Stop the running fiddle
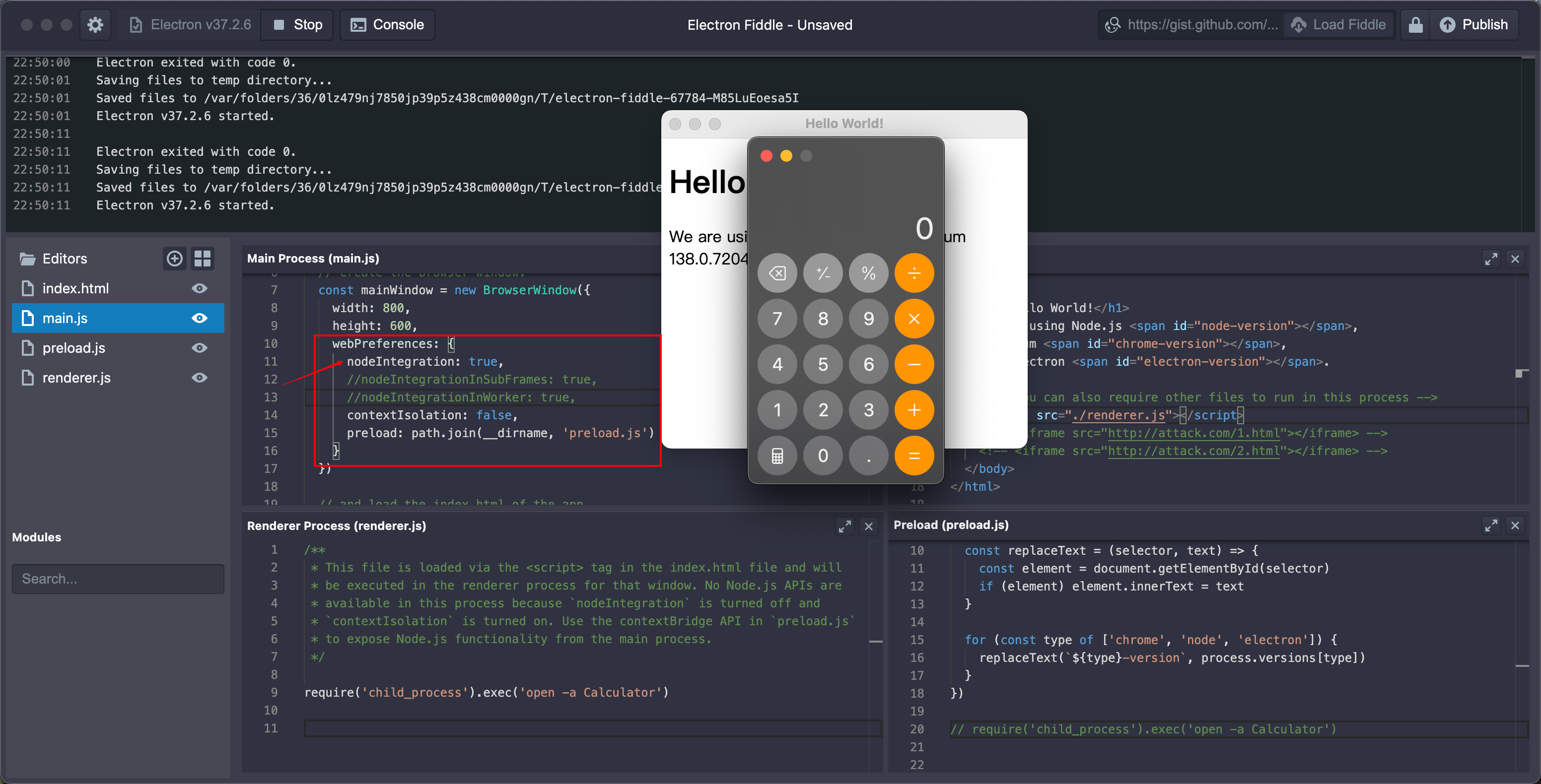This screenshot has width=1541, height=784. pyautogui.click(x=297, y=24)
